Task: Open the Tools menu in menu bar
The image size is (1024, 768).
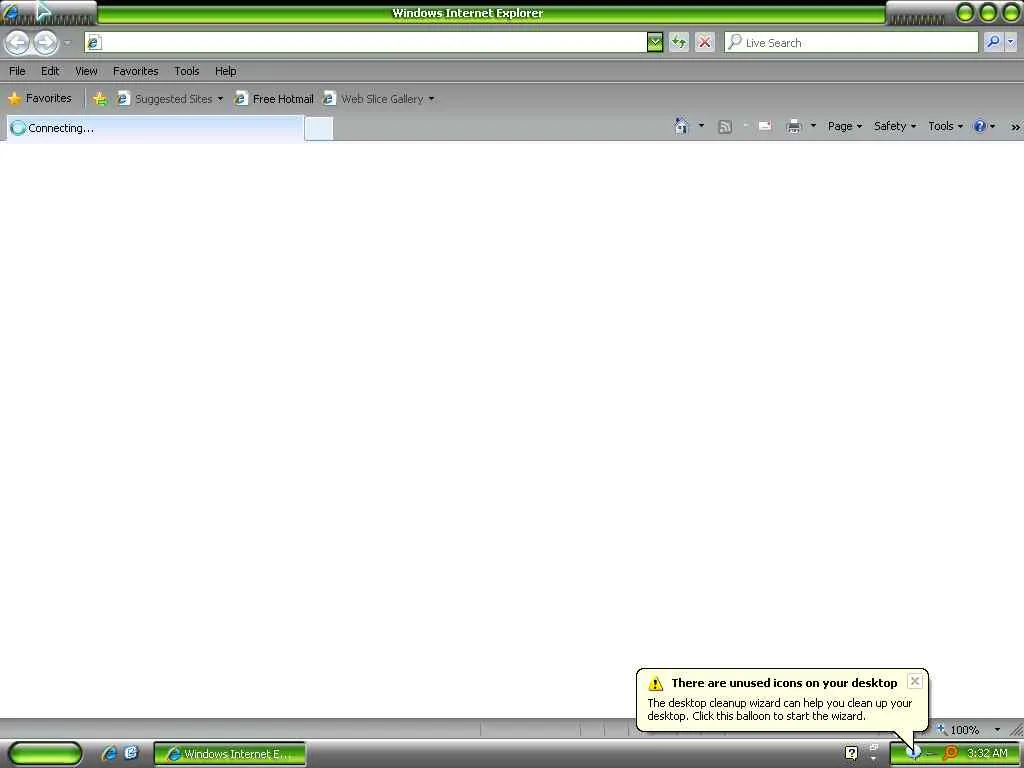Action: tap(187, 71)
